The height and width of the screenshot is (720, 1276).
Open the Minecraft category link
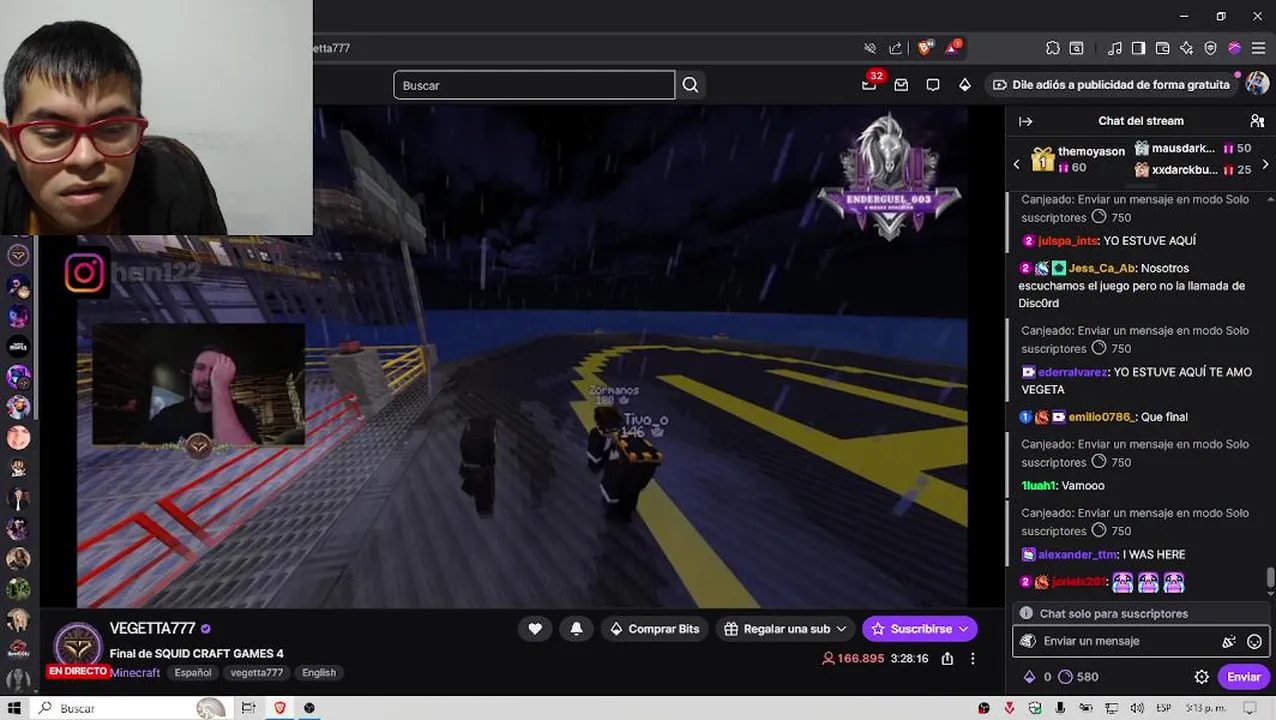tap(135, 673)
